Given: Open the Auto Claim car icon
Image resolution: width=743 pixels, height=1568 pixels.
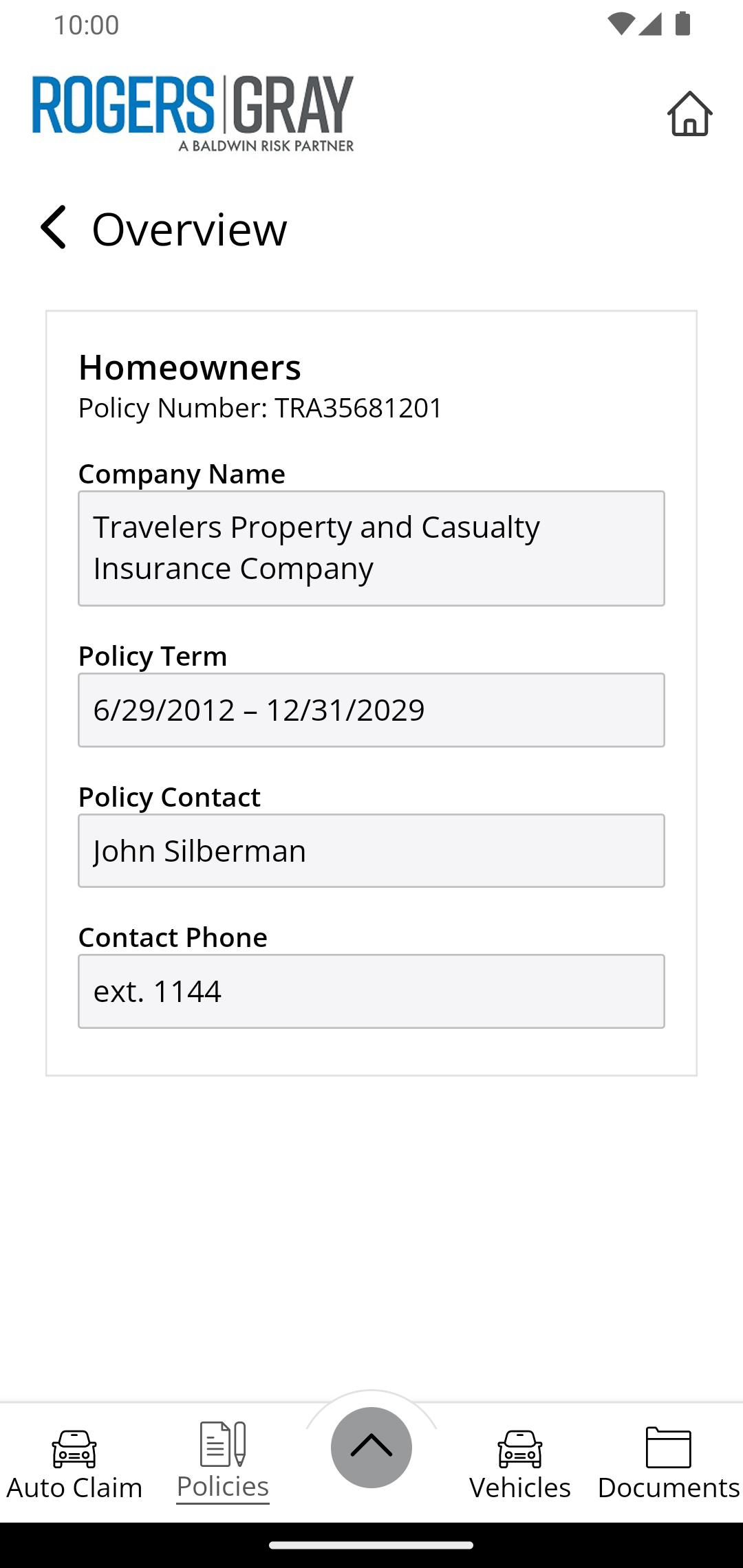Looking at the screenshot, I should point(74,1448).
